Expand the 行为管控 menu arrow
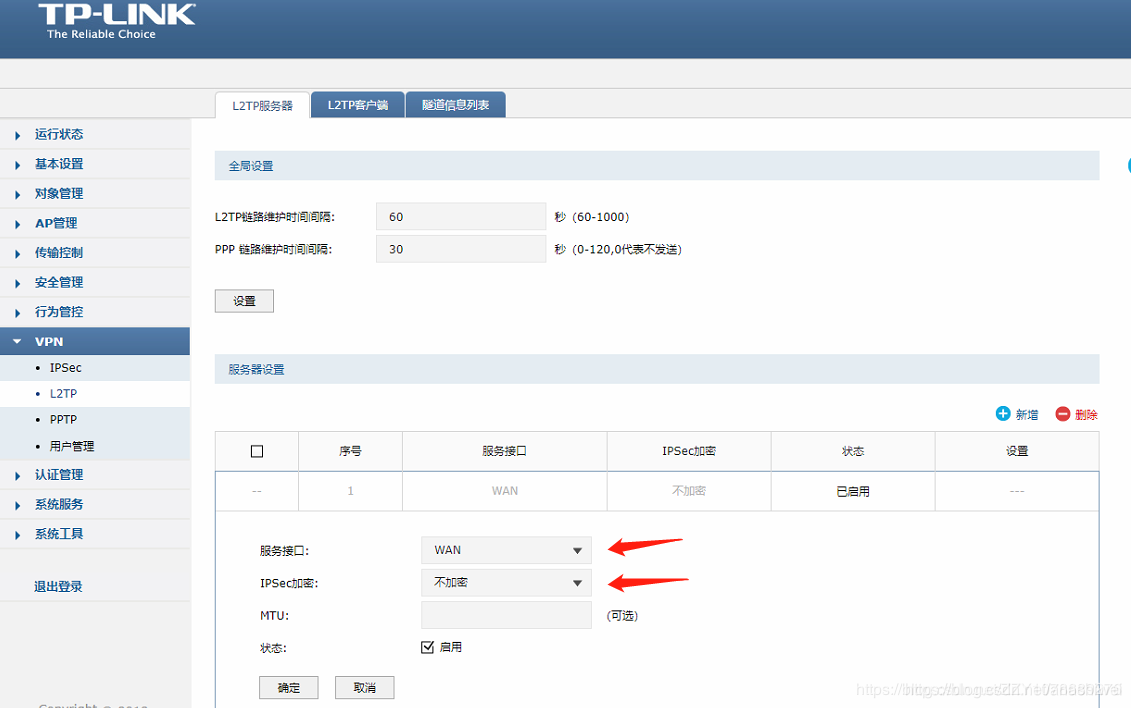The image size is (1131, 708). (17, 312)
